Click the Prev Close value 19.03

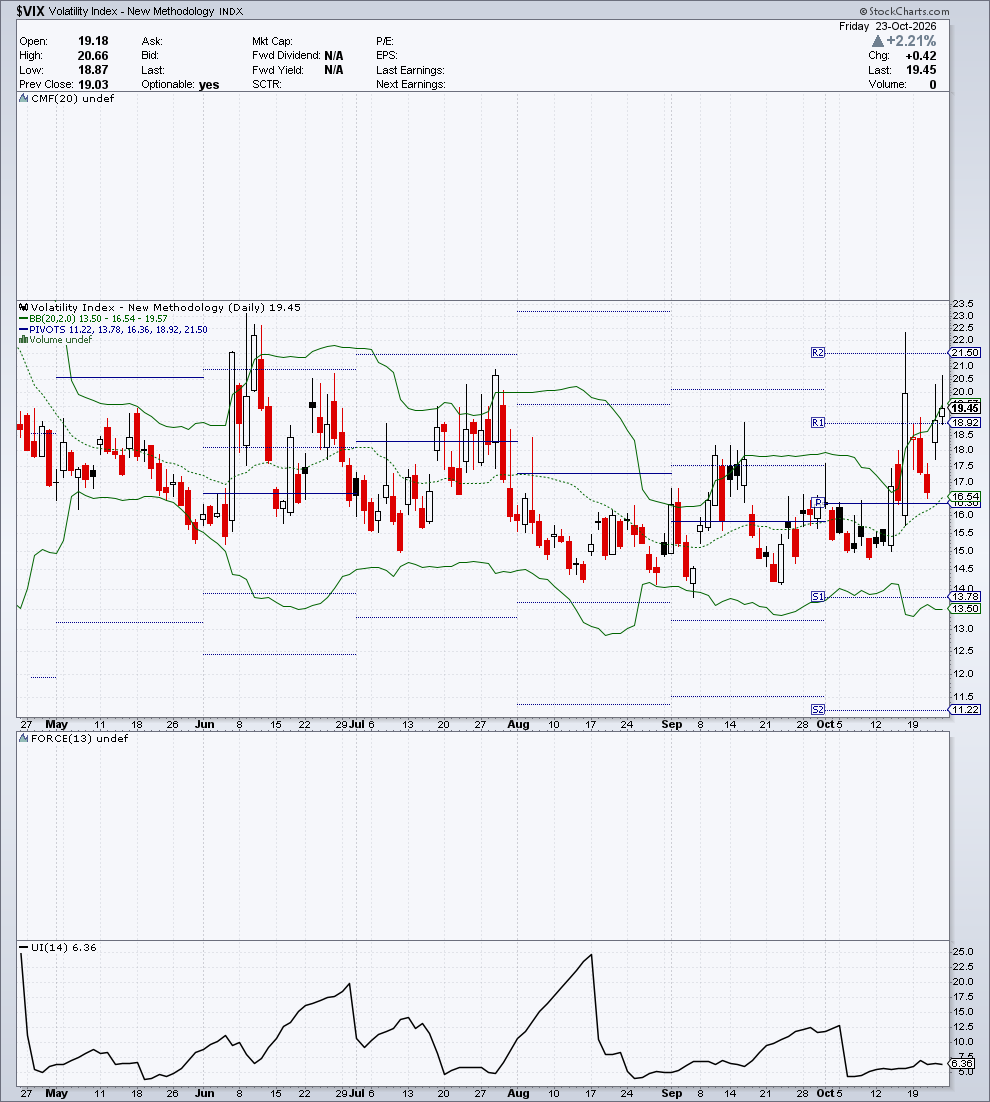coord(93,84)
